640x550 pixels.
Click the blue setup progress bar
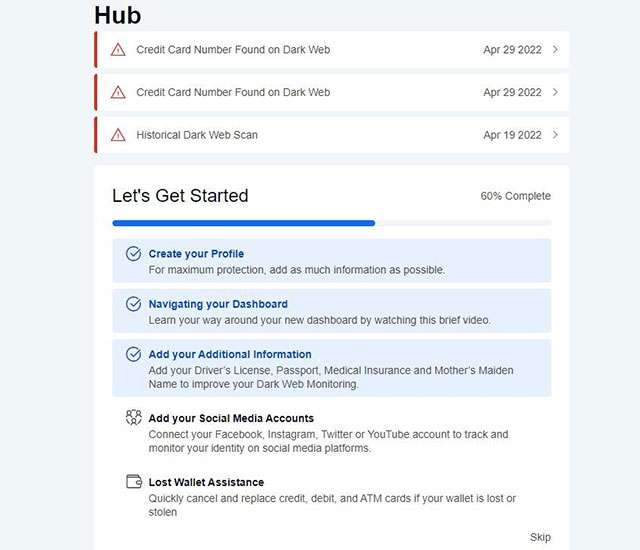pos(243,223)
